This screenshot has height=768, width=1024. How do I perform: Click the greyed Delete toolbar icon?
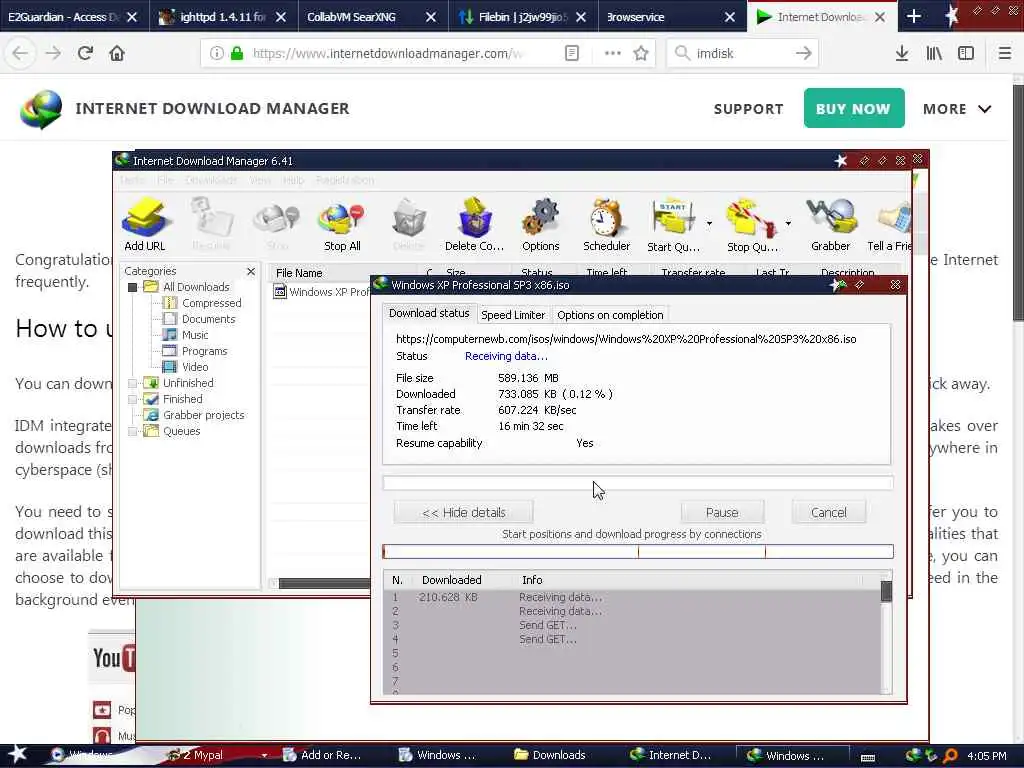409,225
